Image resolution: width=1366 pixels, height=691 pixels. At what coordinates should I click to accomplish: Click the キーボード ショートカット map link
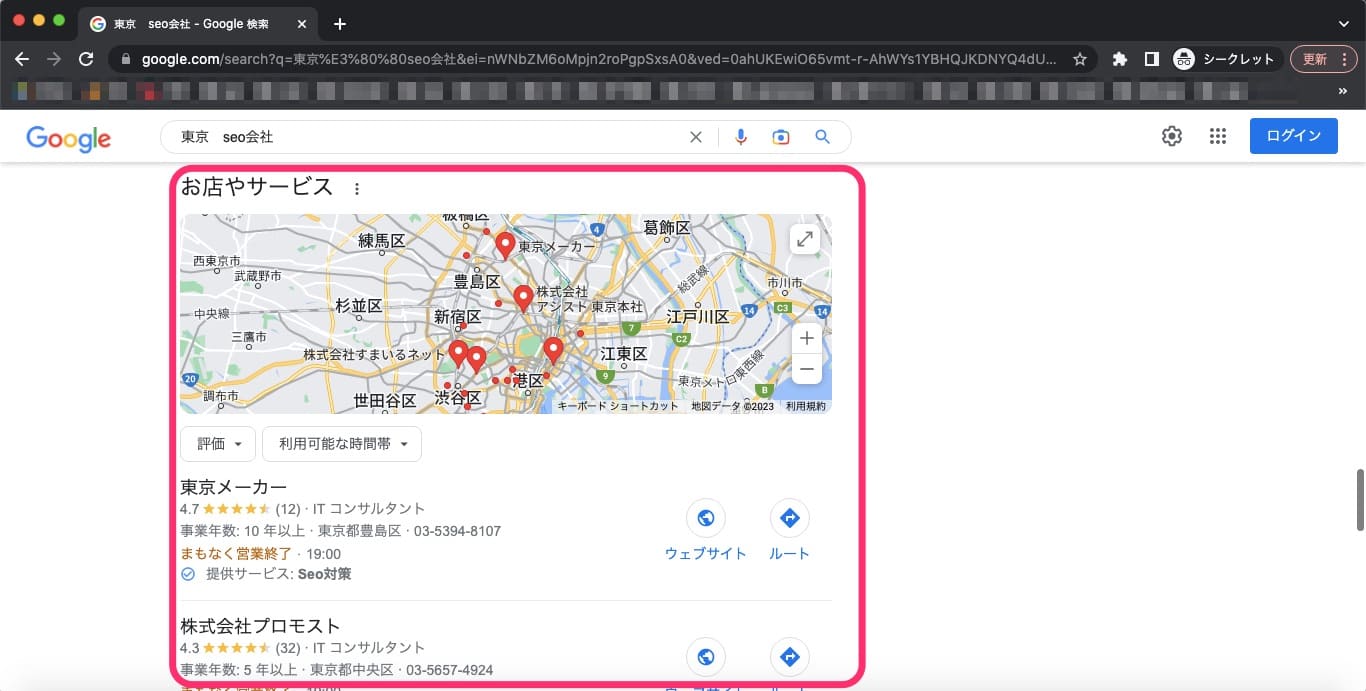pyautogui.click(x=618, y=406)
